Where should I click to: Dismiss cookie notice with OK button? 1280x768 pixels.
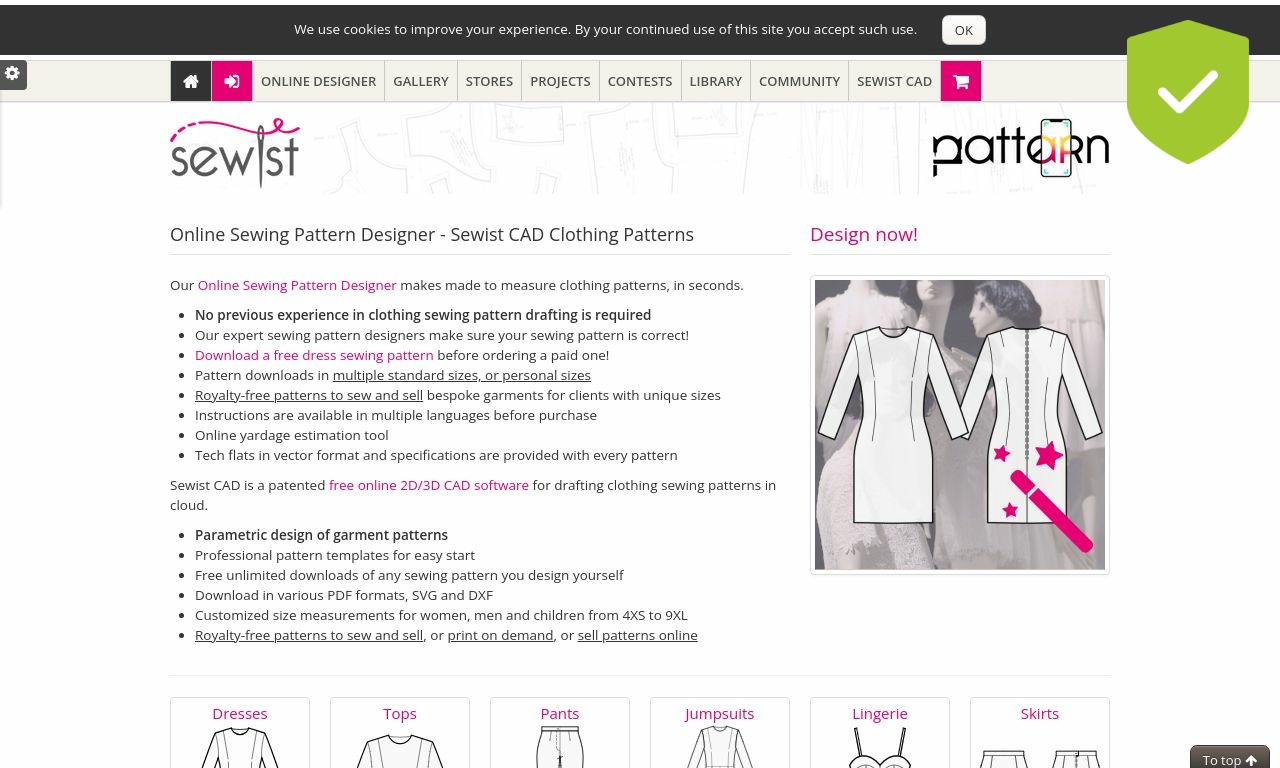(964, 30)
